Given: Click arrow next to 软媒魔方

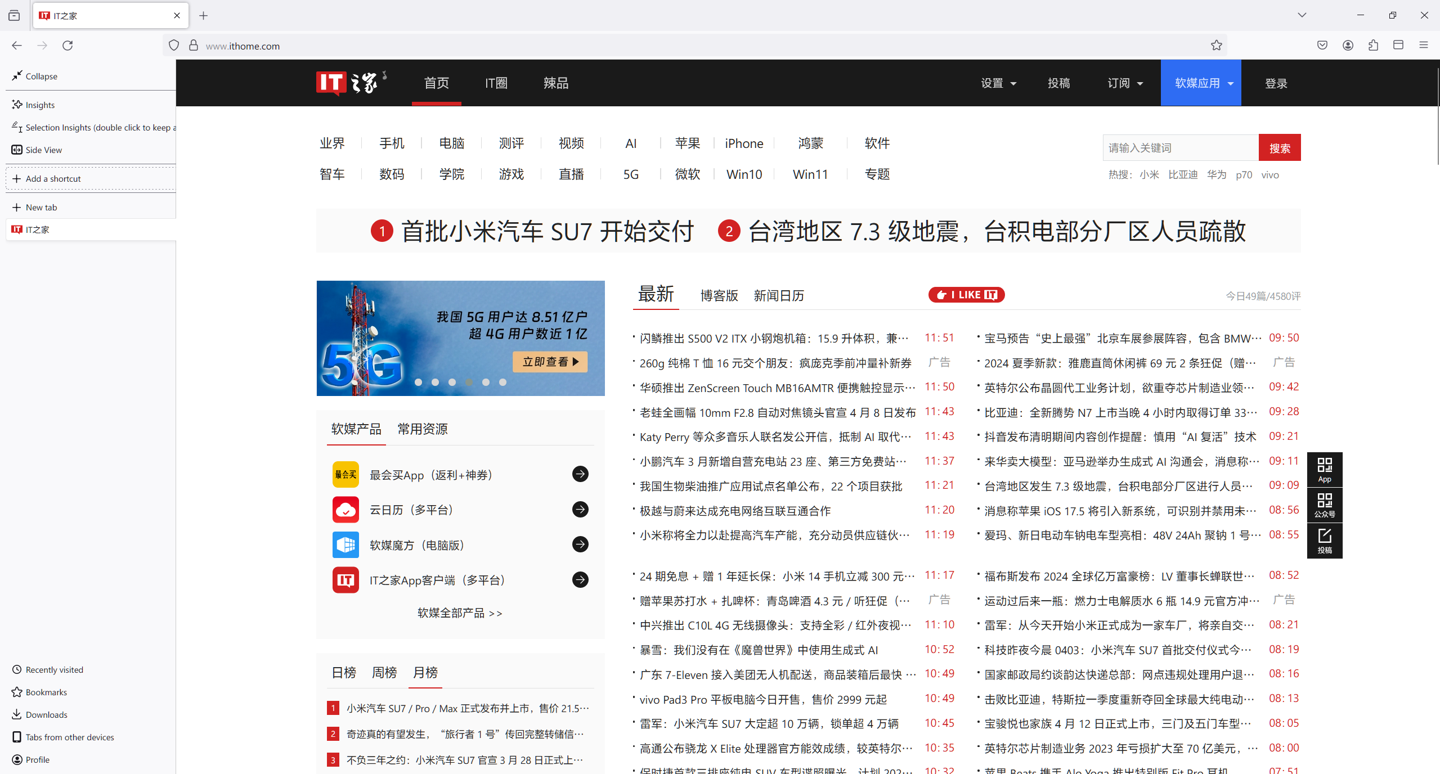Looking at the screenshot, I should click(x=580, y=545).
